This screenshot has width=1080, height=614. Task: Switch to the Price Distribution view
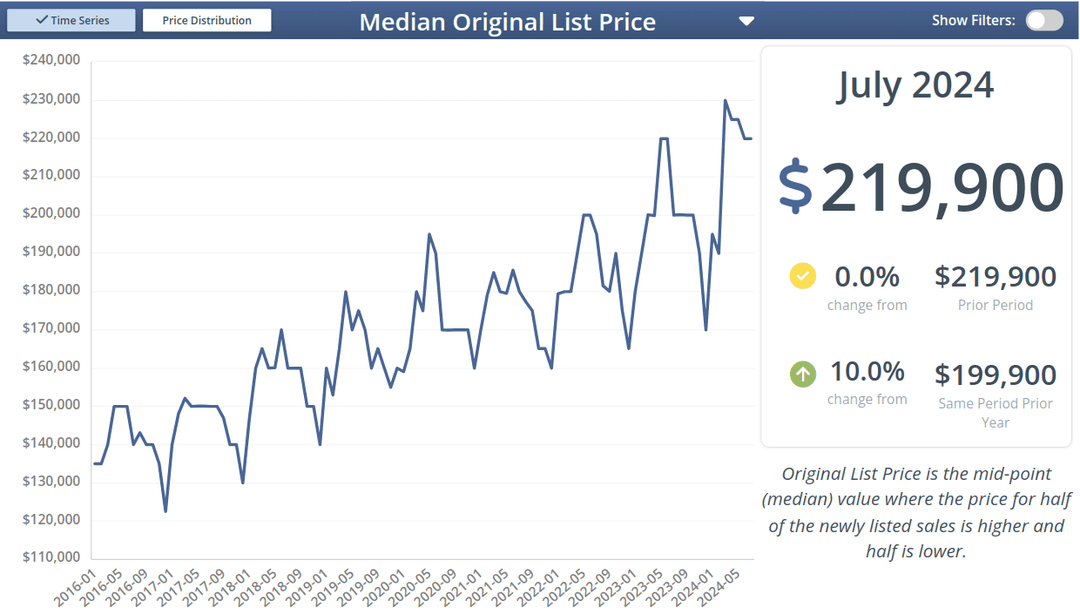point(206,19)
